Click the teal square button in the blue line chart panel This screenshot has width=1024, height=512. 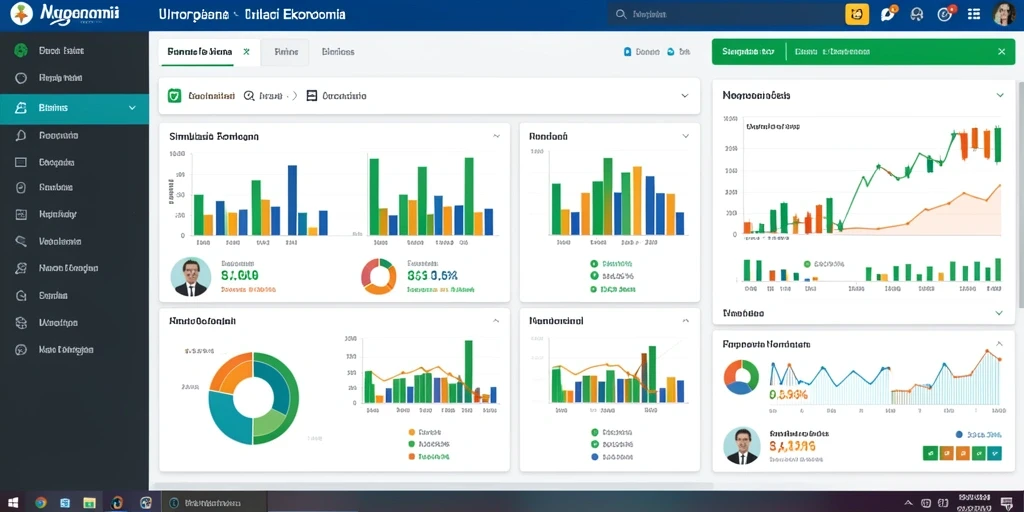tap(994, 452)
